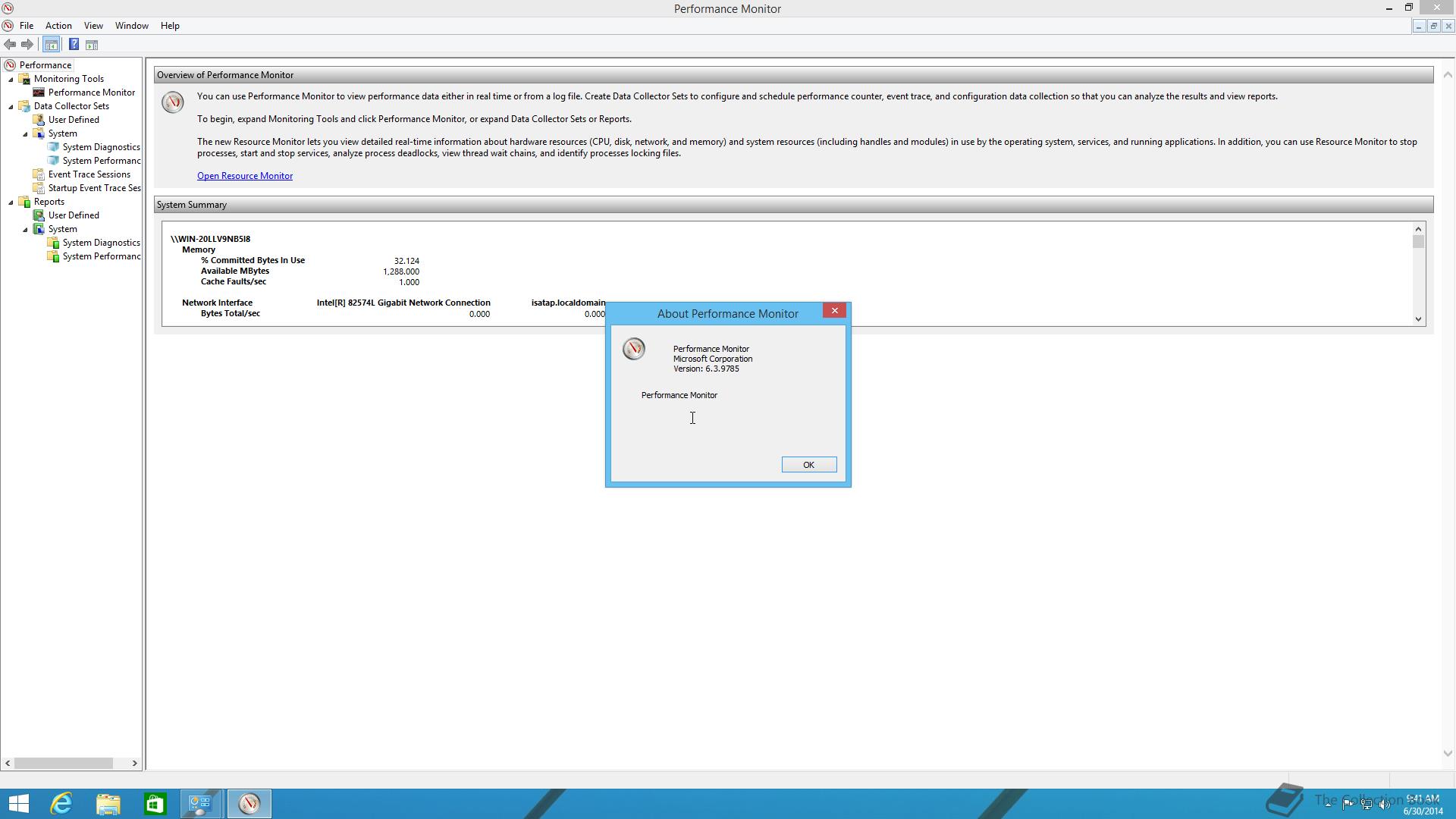Toggle the Show/Hide Action Pane icon
The image size is (1456, 819).
click(92, 45)
